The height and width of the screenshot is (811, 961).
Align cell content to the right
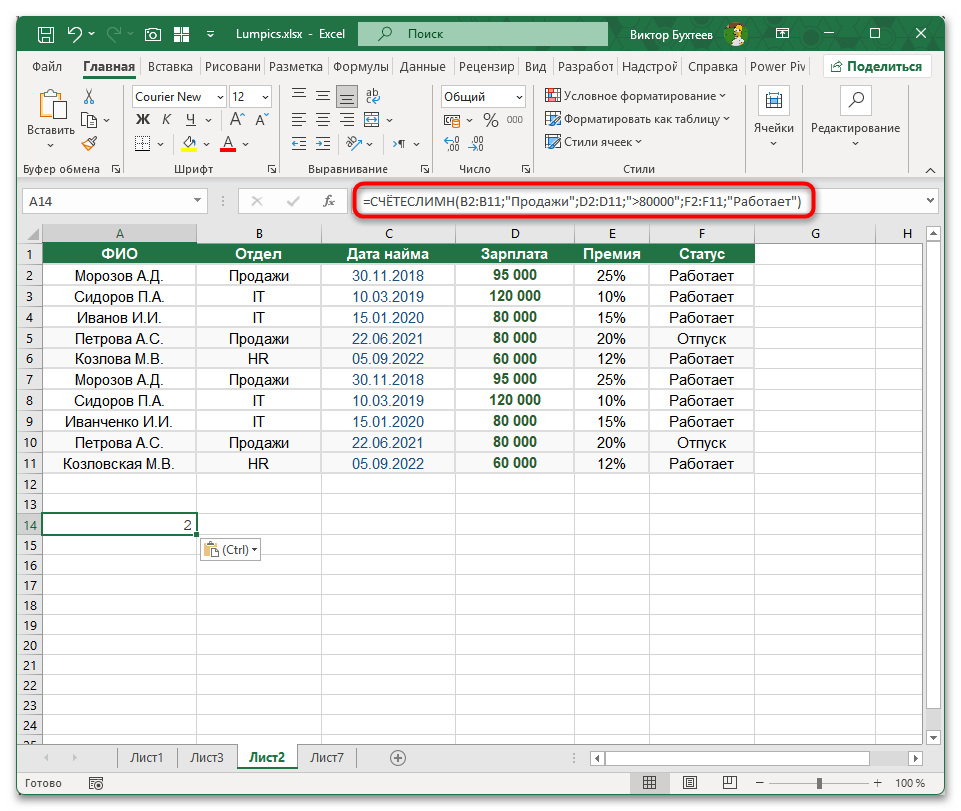pos(347,120)
